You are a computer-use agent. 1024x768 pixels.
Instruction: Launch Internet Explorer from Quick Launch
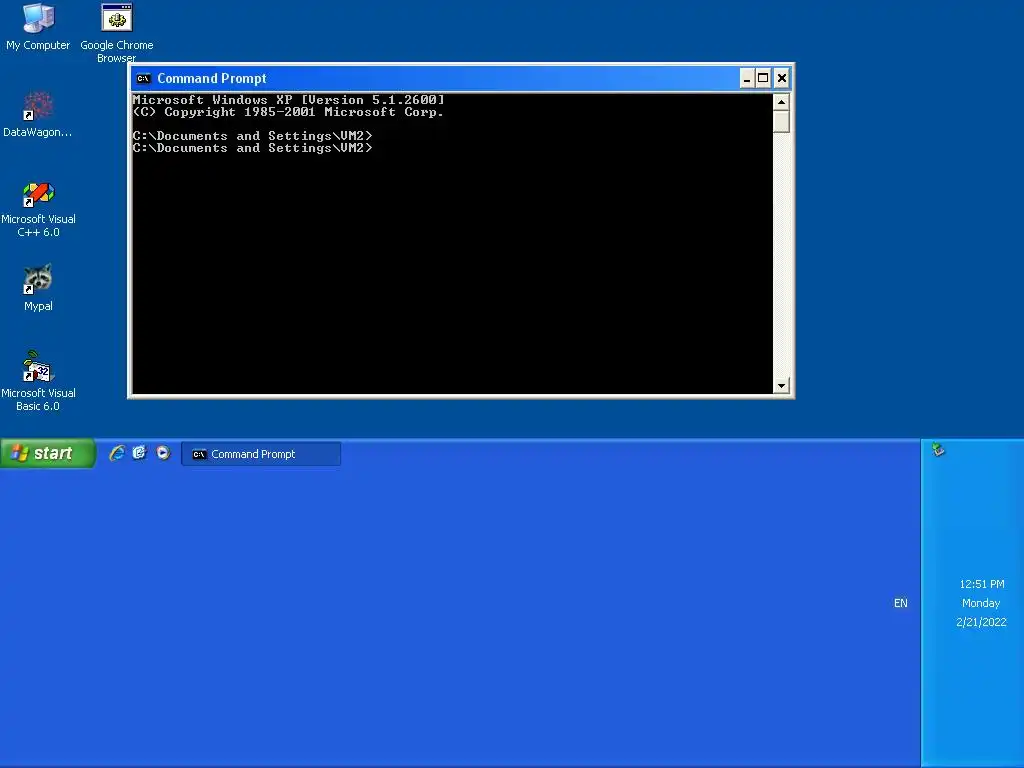point(117,453)
